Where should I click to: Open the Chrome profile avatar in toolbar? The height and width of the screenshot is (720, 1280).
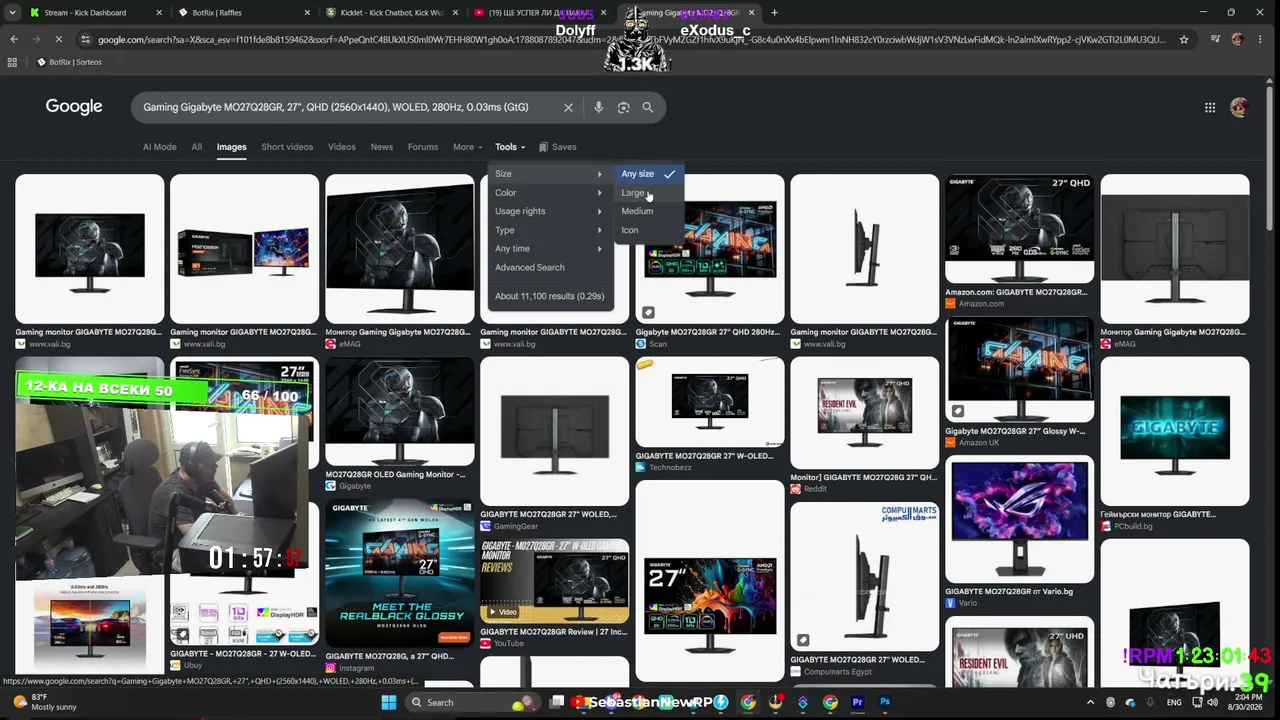pyautogui.click(x=1237, y=39)
